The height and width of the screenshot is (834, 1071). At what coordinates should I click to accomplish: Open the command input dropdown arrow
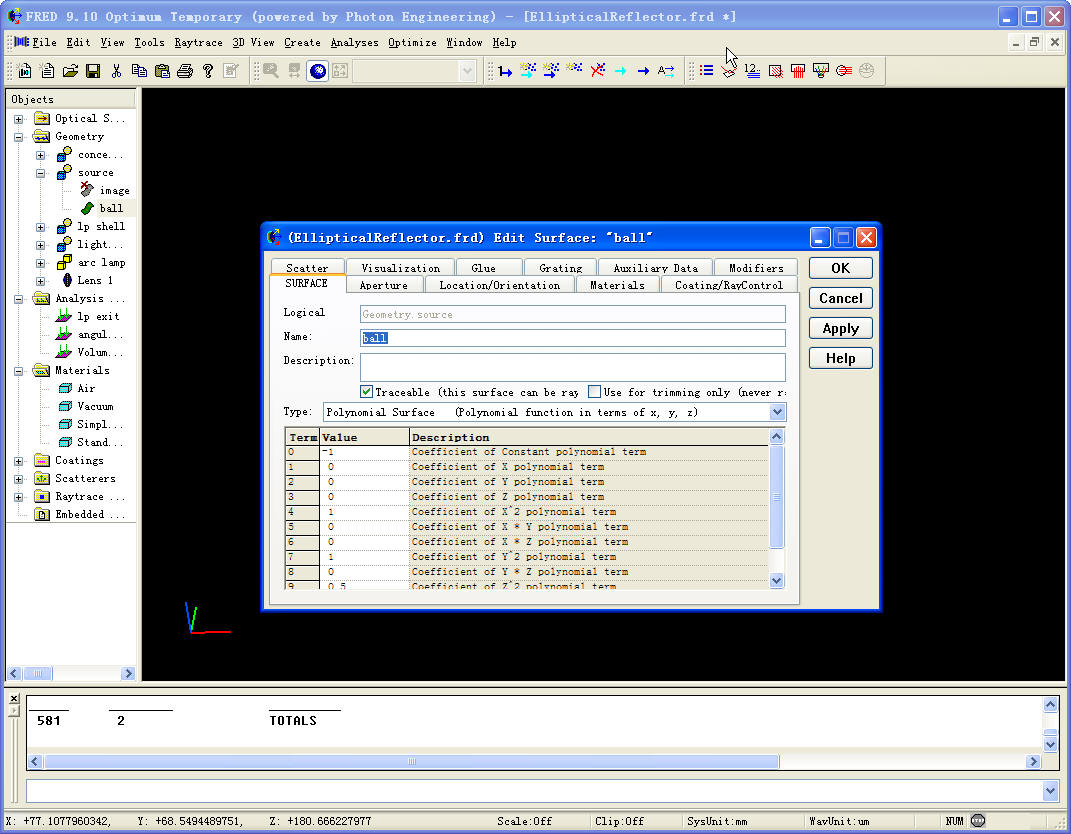pyautogui.click(x=1050, y=791)
